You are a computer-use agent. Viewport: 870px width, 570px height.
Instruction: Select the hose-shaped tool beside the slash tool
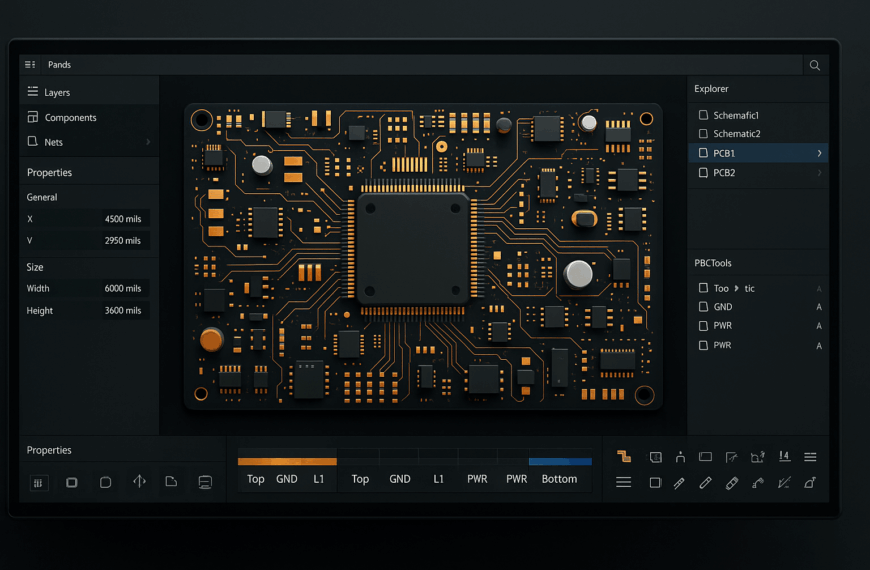758,483
